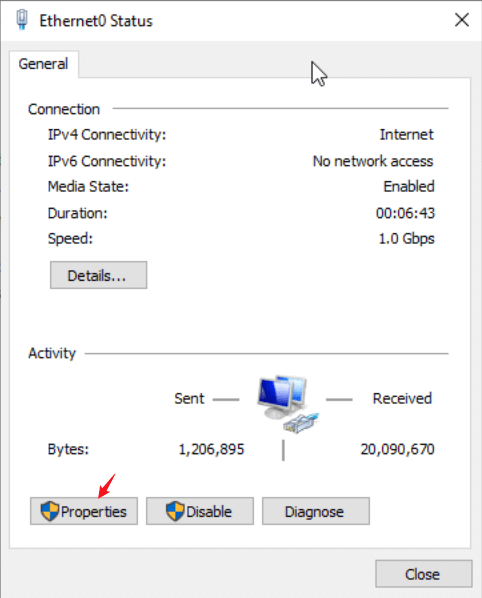Run Diagnose on the connection

click(x=316, y=511)
